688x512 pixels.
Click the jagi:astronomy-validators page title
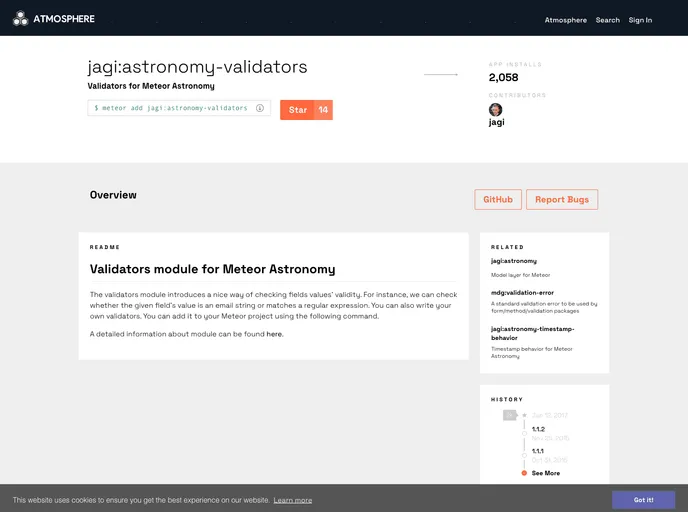[197, 67]
